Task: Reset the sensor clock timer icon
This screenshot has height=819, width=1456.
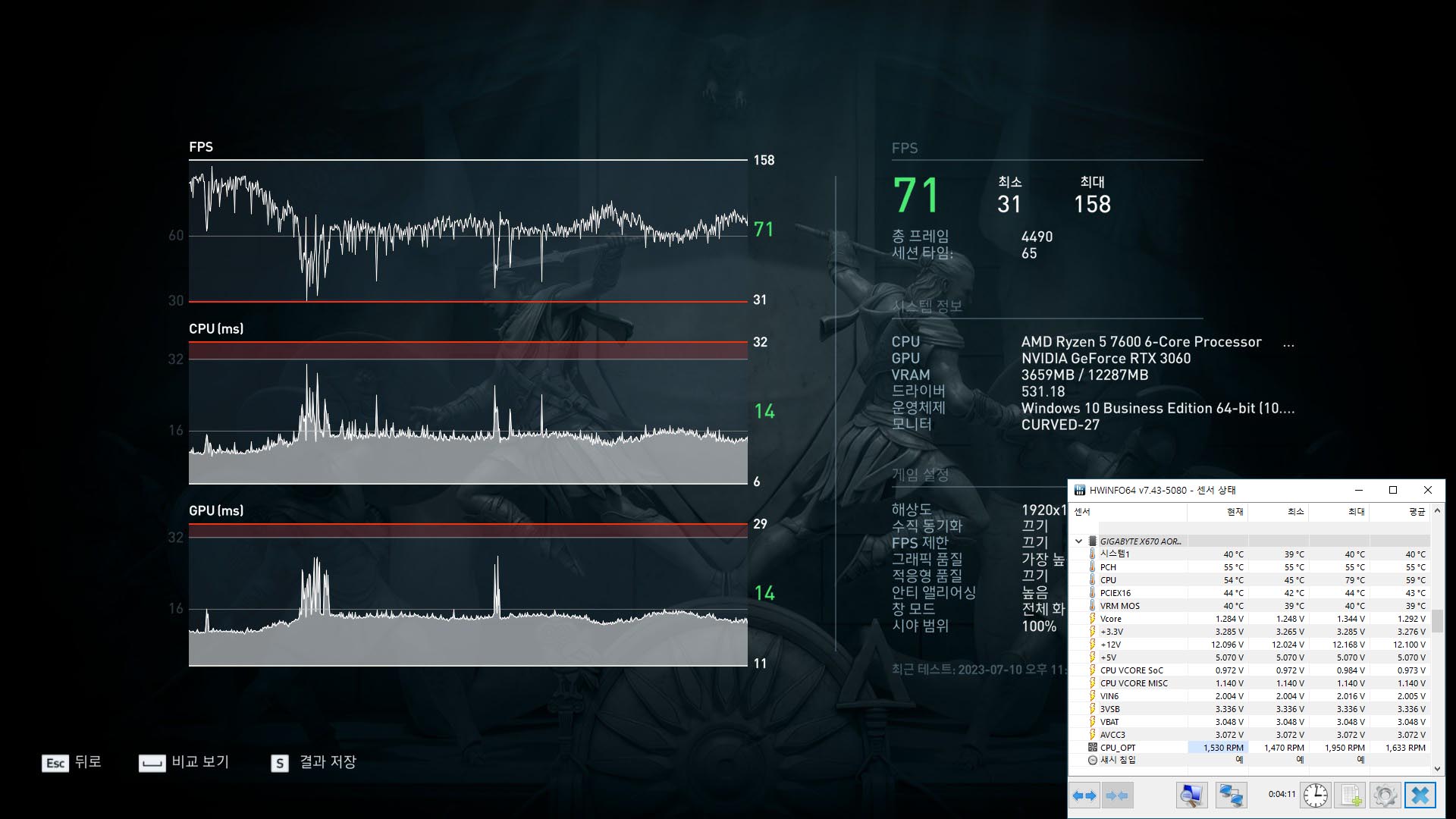Action: coord(1316,795)
